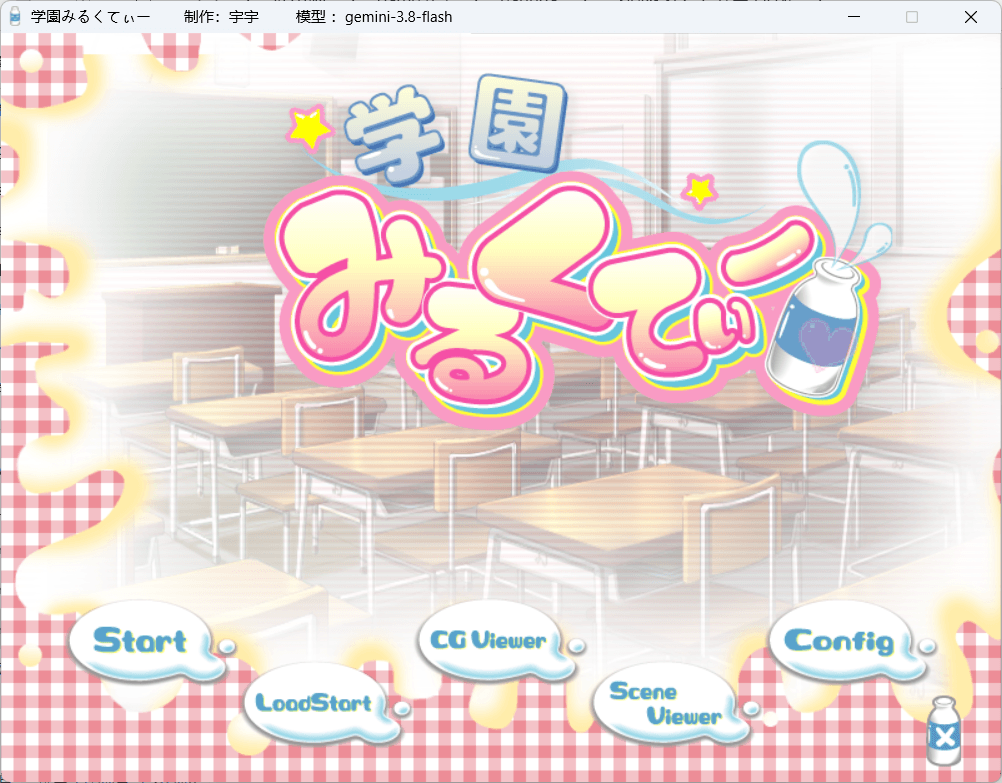Start a new game with Start button

point(146,641)
